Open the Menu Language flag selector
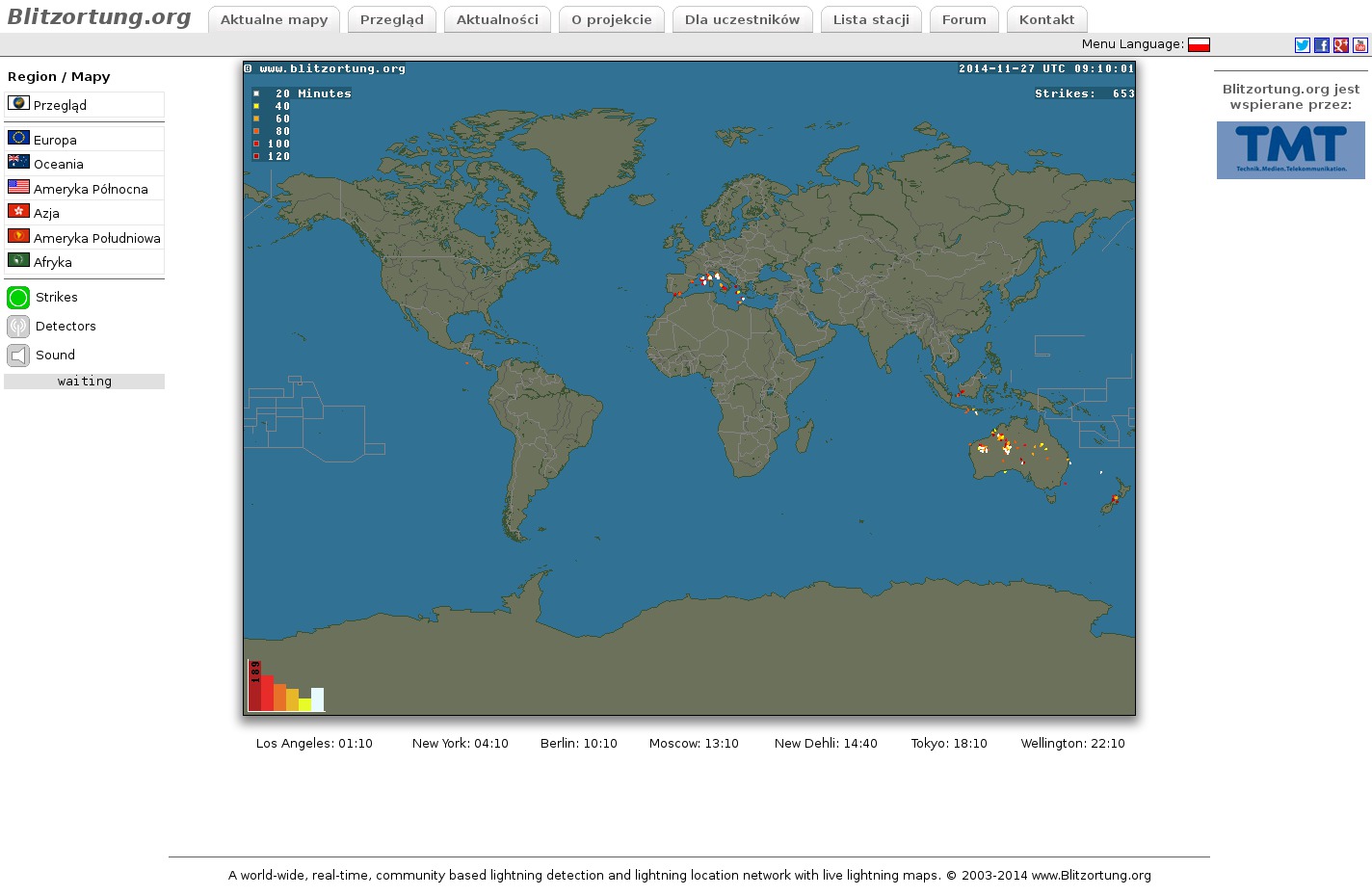Screen dimensions: 1372x896 click(1199, 44)
